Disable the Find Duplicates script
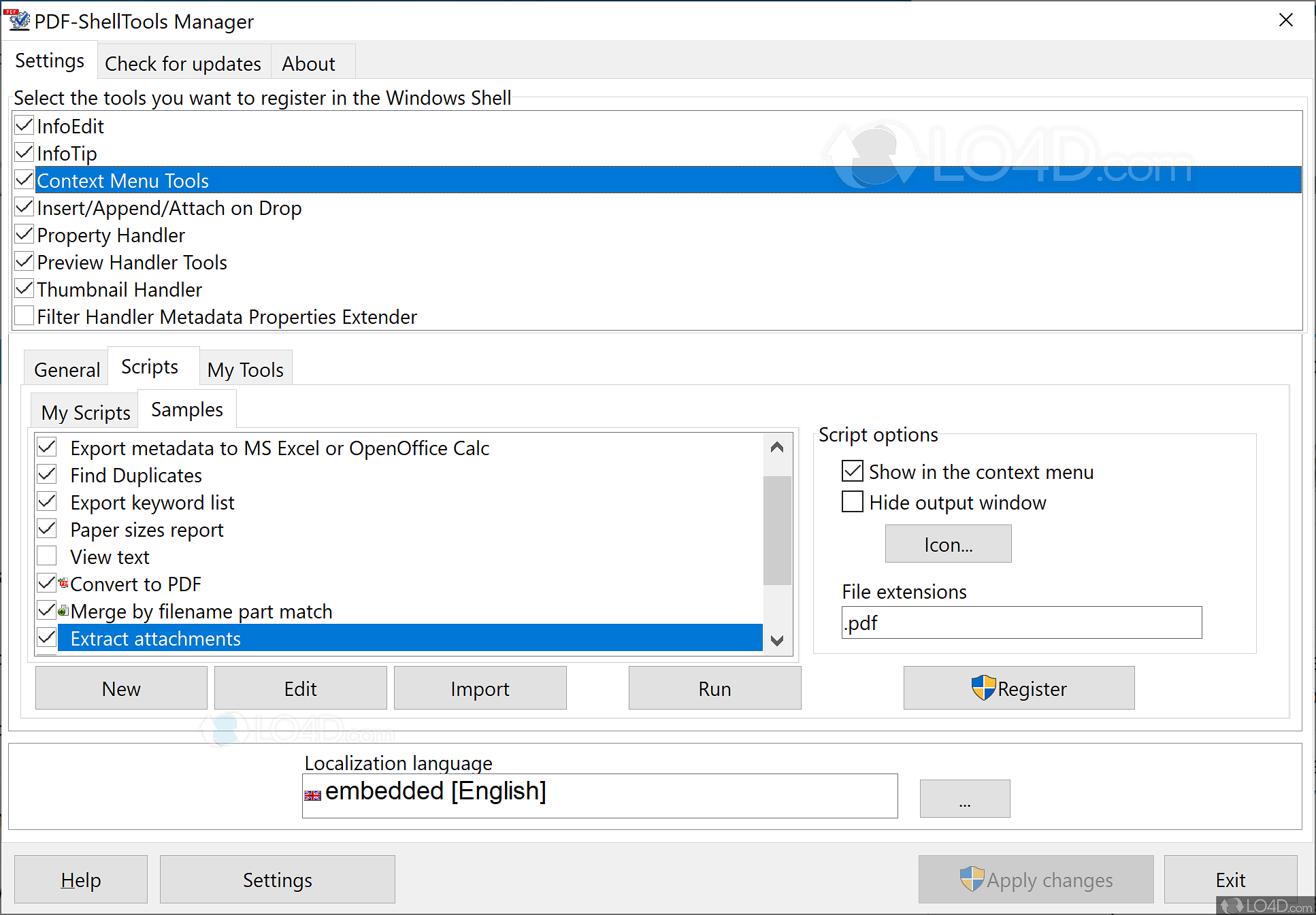This screenshot has width=1316, height=915. (46, 473)
